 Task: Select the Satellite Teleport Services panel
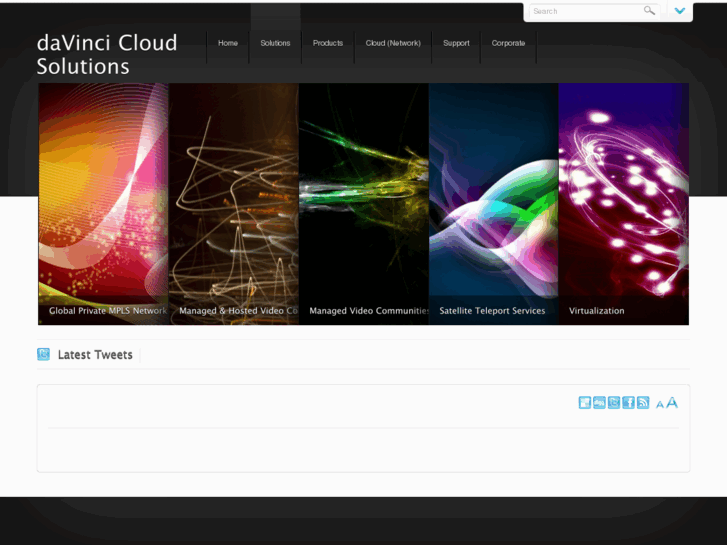coord(494,204)
